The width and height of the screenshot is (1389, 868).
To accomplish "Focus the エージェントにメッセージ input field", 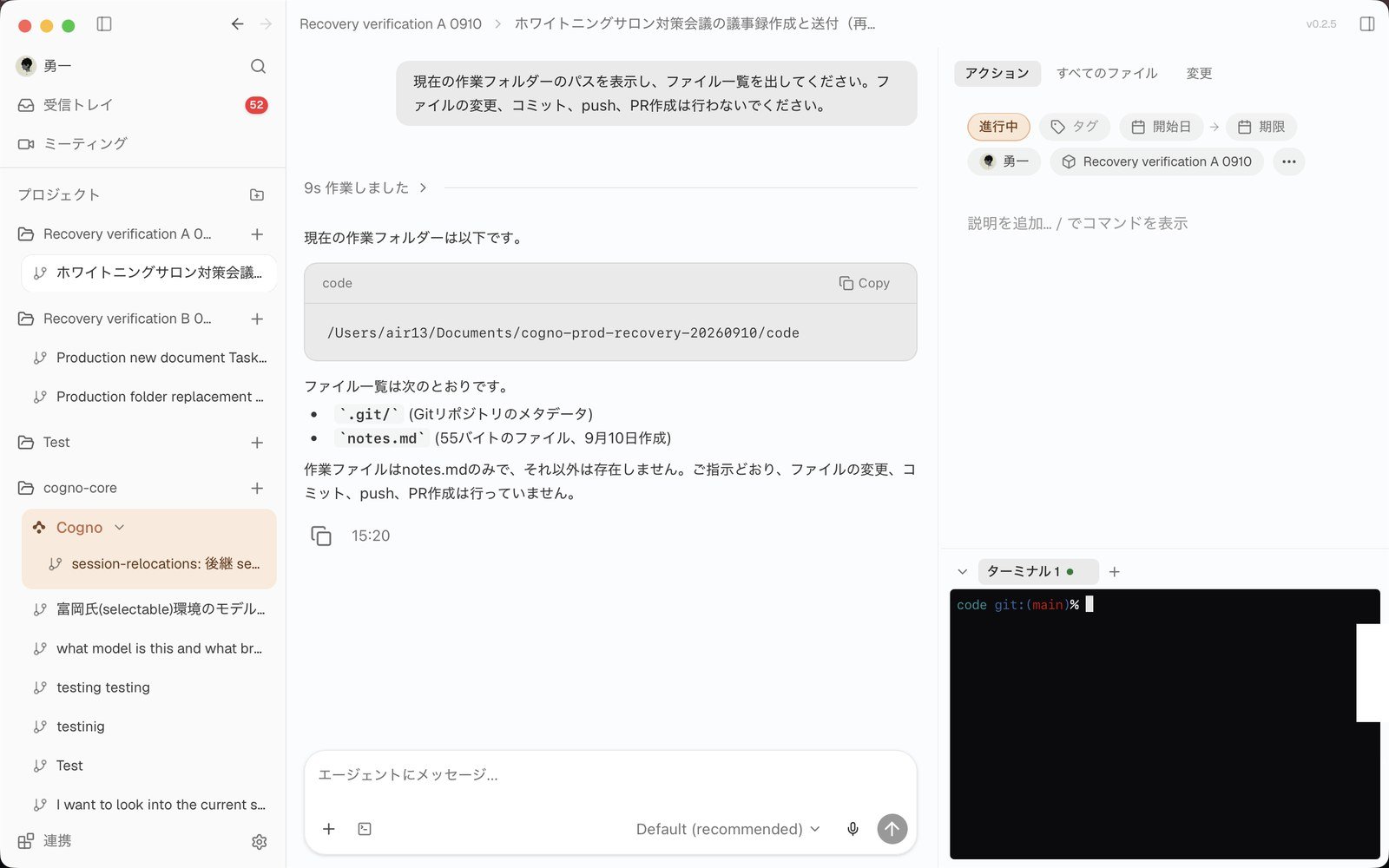I will click(x=610, y=775).
